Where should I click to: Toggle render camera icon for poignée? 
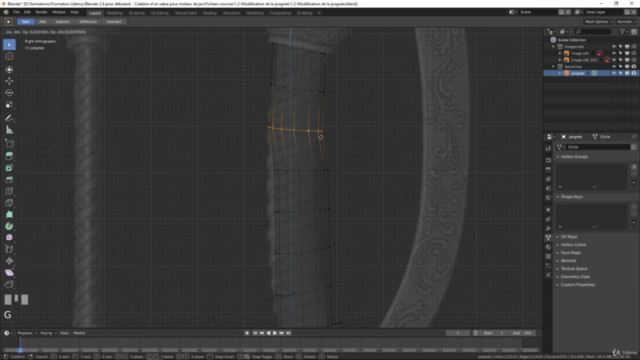pyautogui.click(x=633, y=73)
